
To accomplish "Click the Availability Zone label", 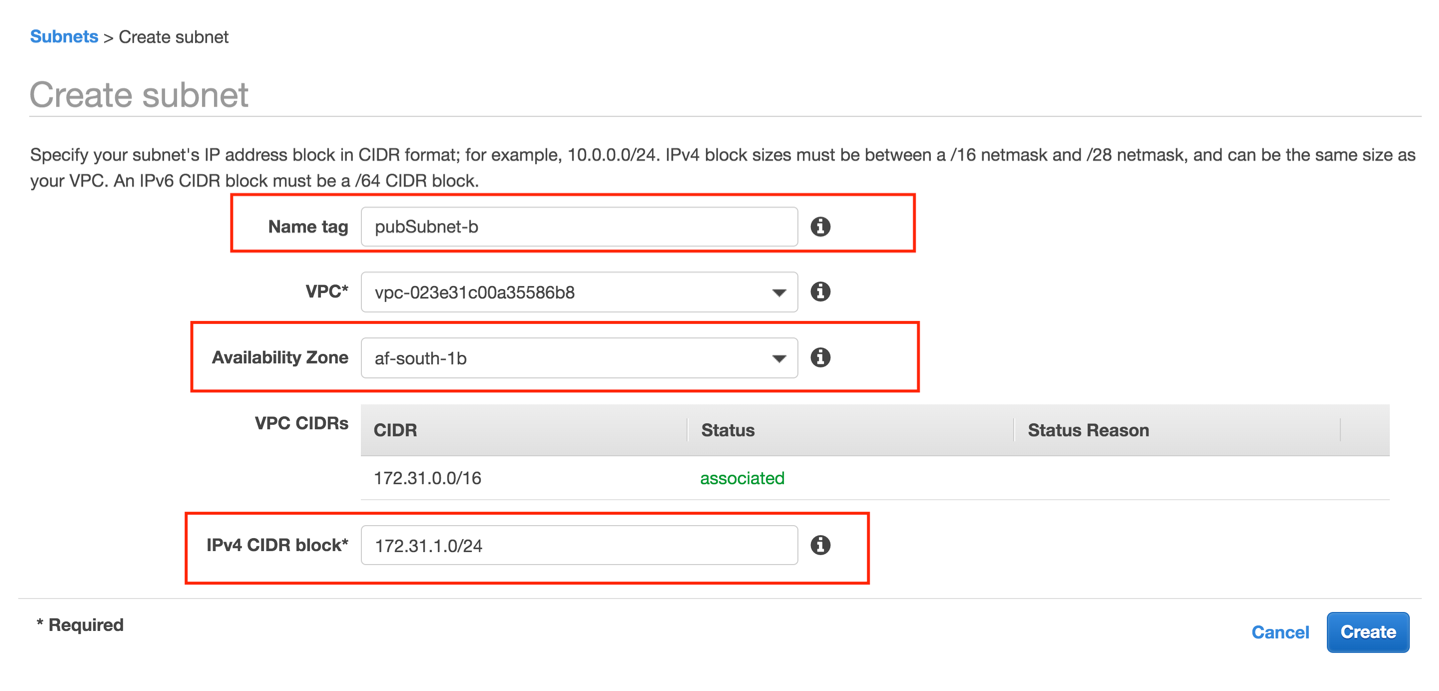I will [x=280, y=357].
